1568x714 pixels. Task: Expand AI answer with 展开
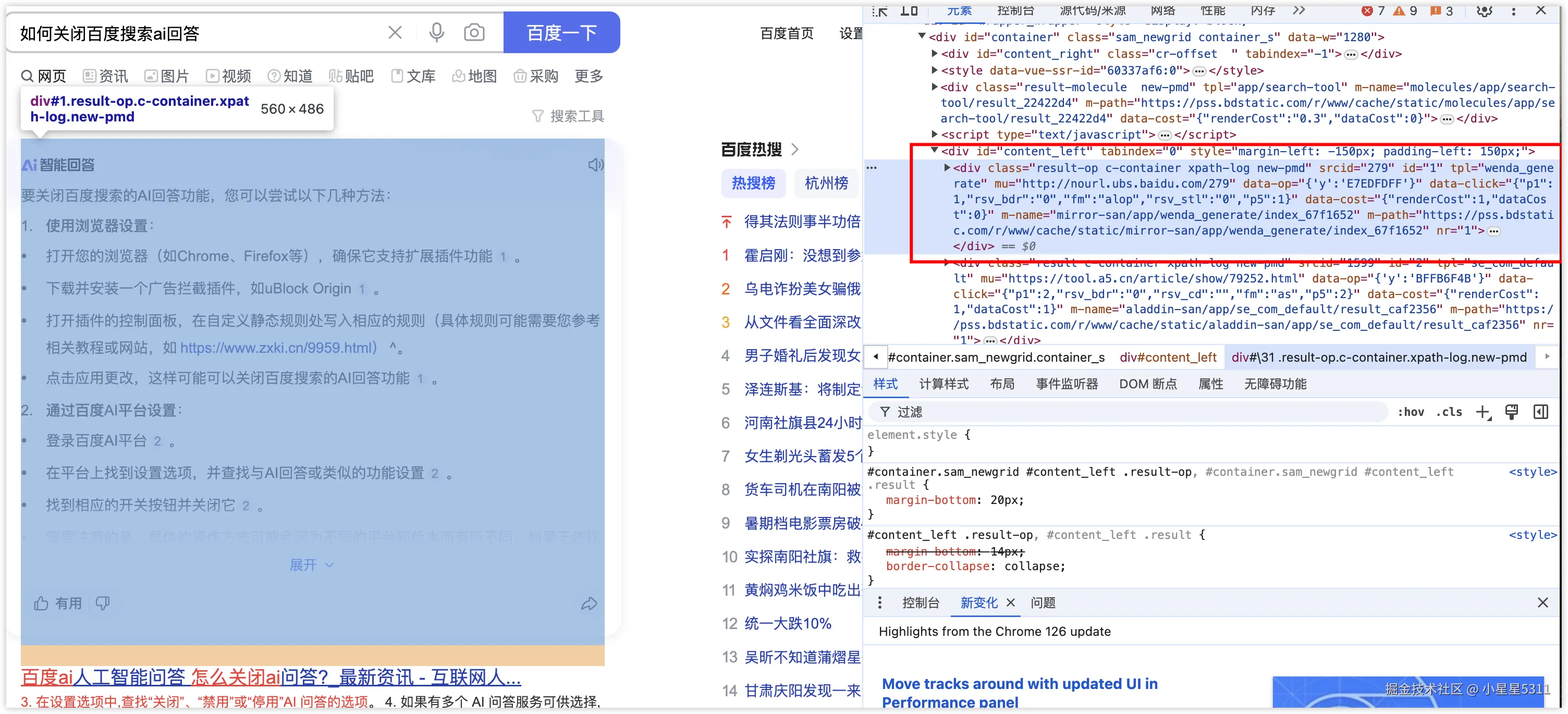click(312, 565)
